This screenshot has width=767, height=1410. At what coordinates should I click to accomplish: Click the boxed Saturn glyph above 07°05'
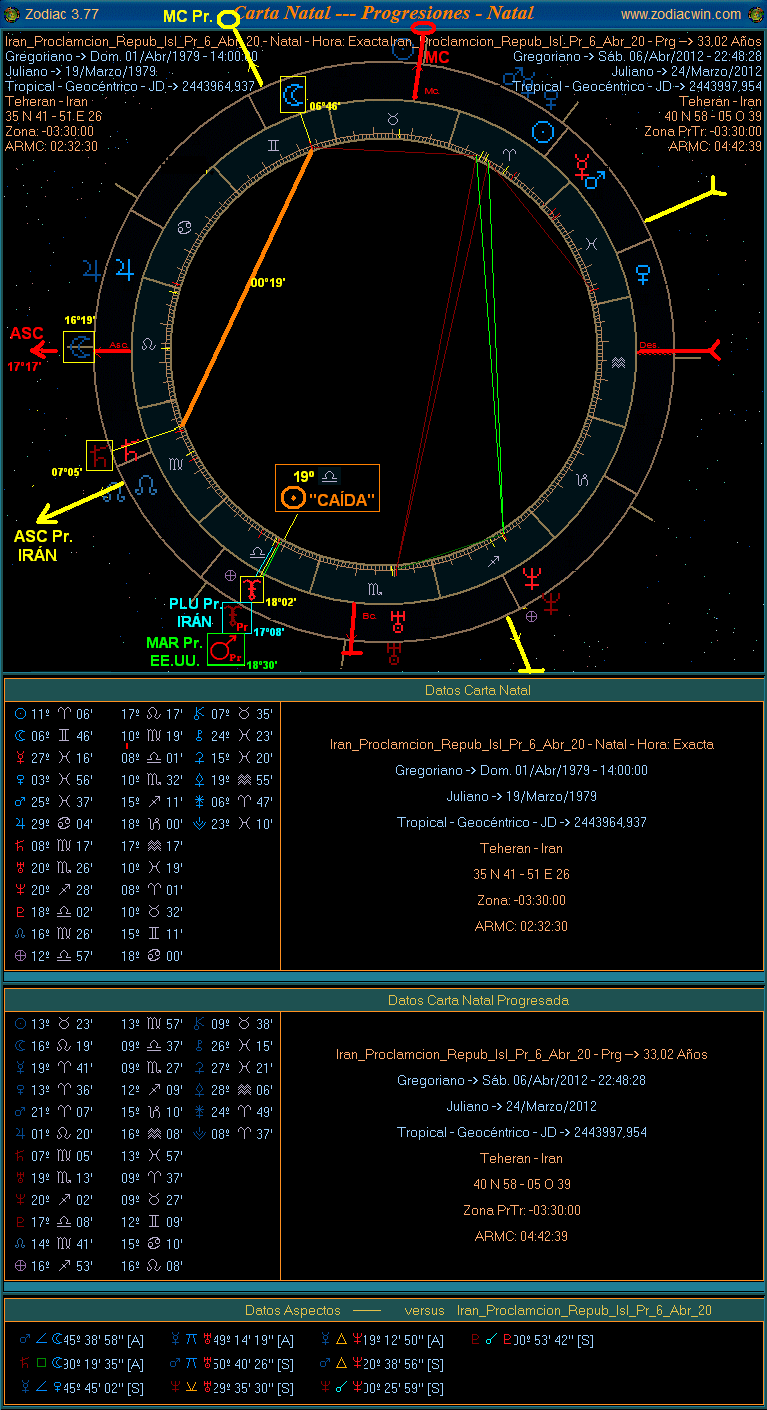pyautogui.click(x=99, y=456)
